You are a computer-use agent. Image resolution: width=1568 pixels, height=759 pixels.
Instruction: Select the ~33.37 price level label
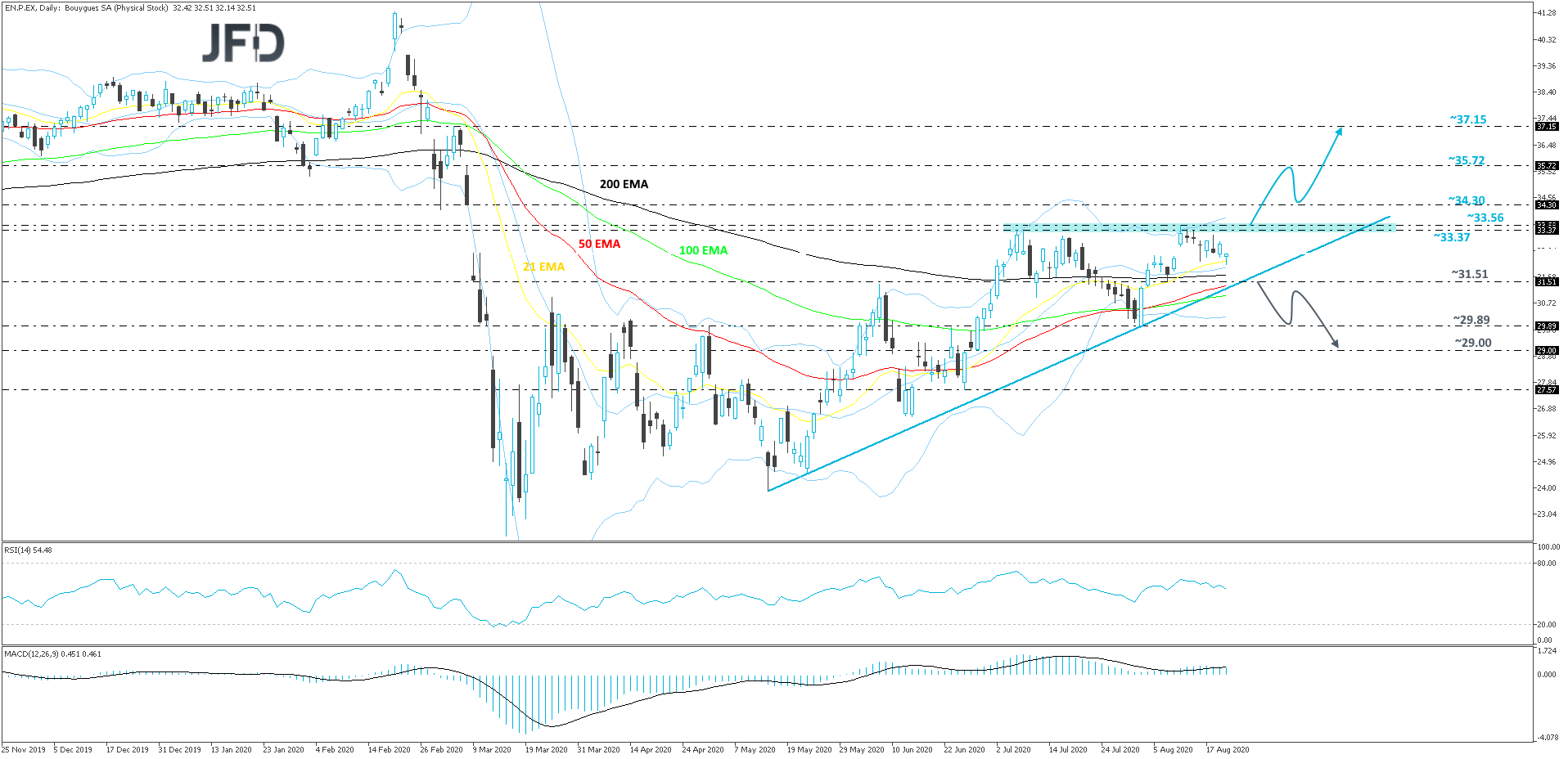point(1452,237)
